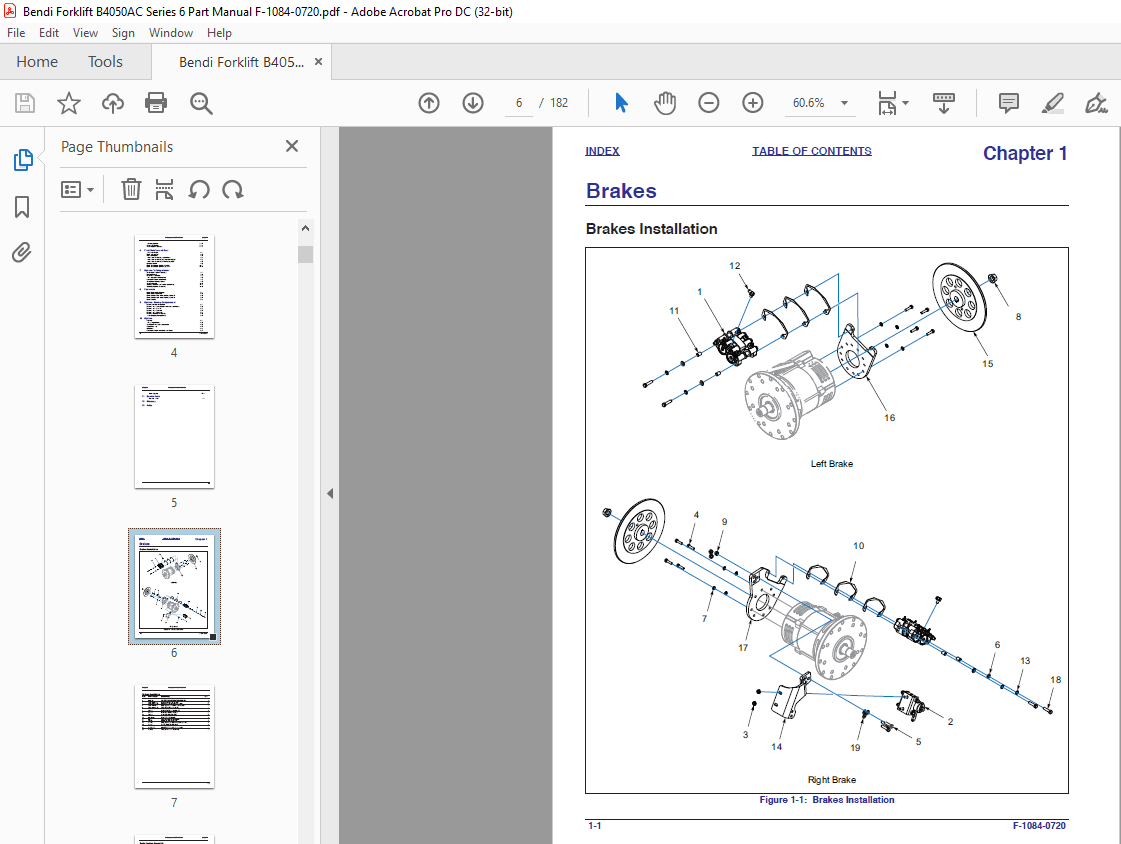Click the page number input field
The image size is (1121, 844).
[519, 103]
